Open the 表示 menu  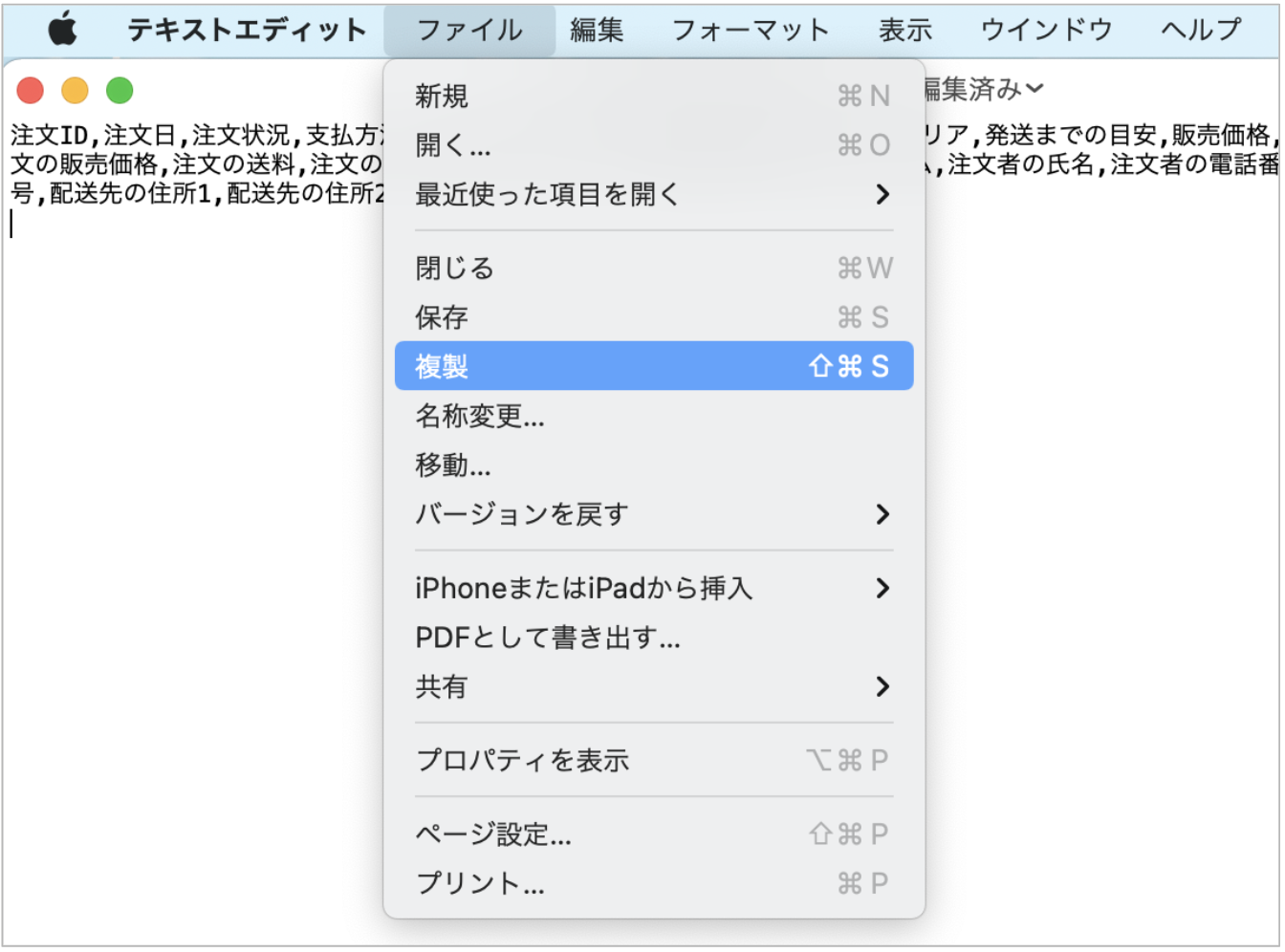(904, 30)
